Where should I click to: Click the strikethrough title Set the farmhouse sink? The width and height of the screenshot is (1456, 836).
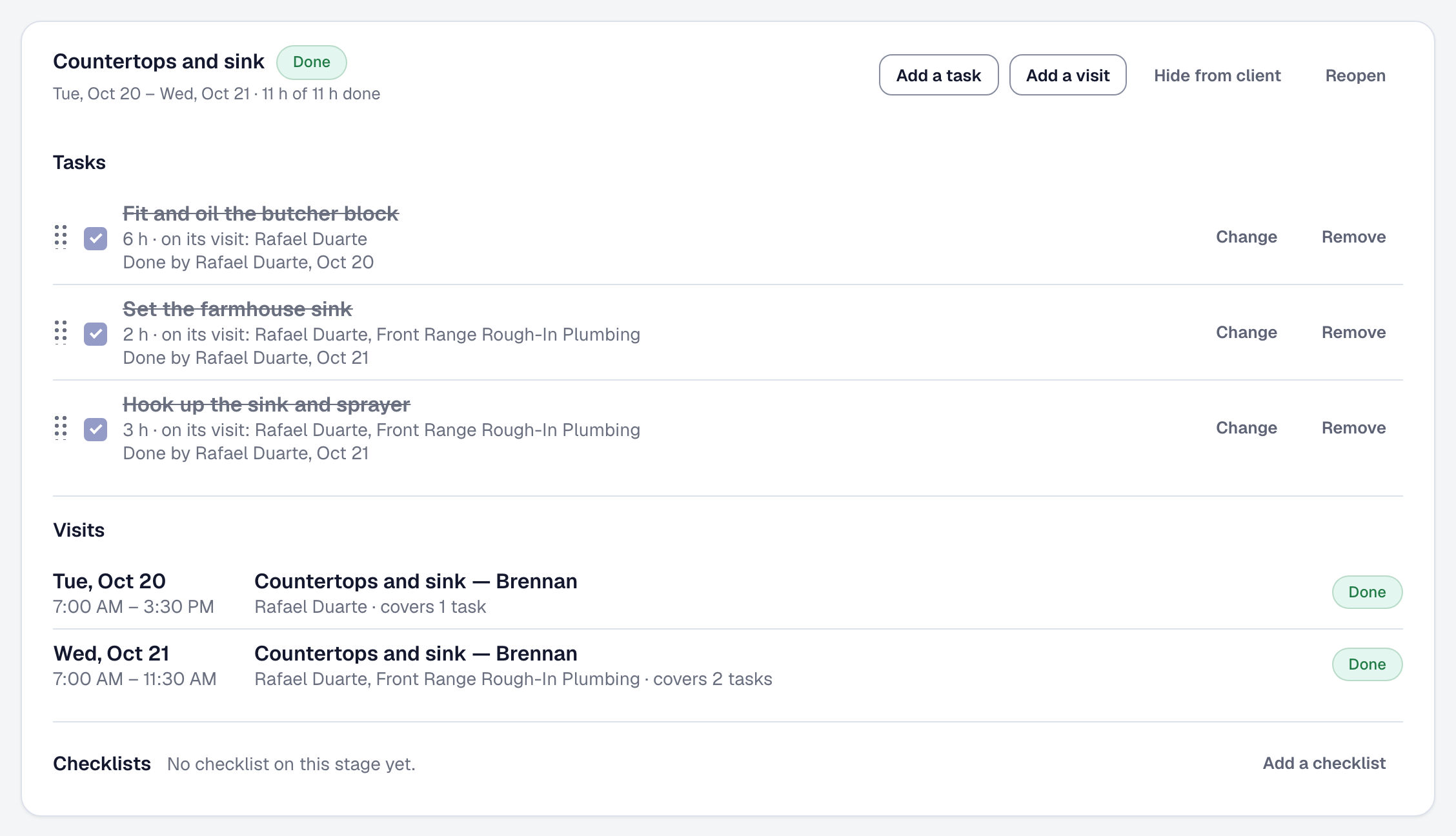(x=238, y=309)
